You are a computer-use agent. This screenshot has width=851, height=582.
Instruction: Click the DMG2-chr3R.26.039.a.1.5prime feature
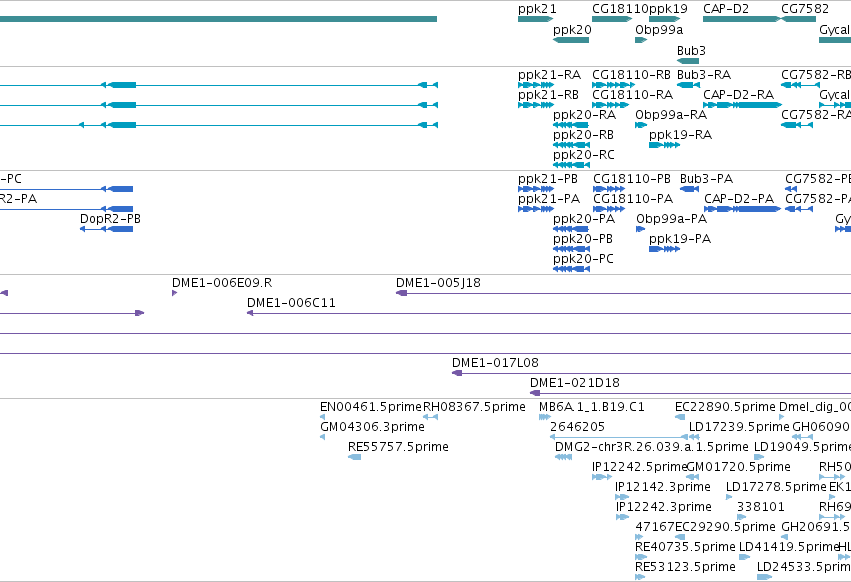[x=563, y=457]
